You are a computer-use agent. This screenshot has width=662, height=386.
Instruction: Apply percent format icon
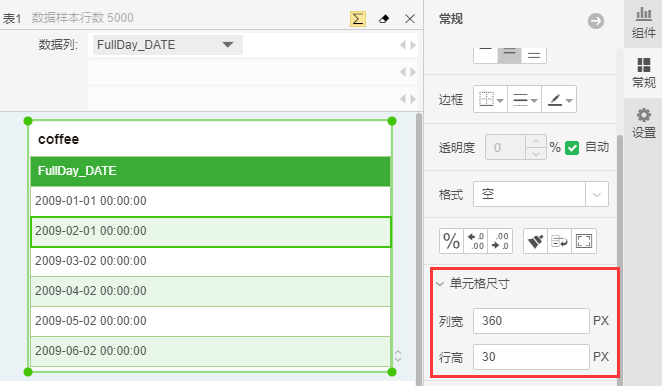(451, 241)
